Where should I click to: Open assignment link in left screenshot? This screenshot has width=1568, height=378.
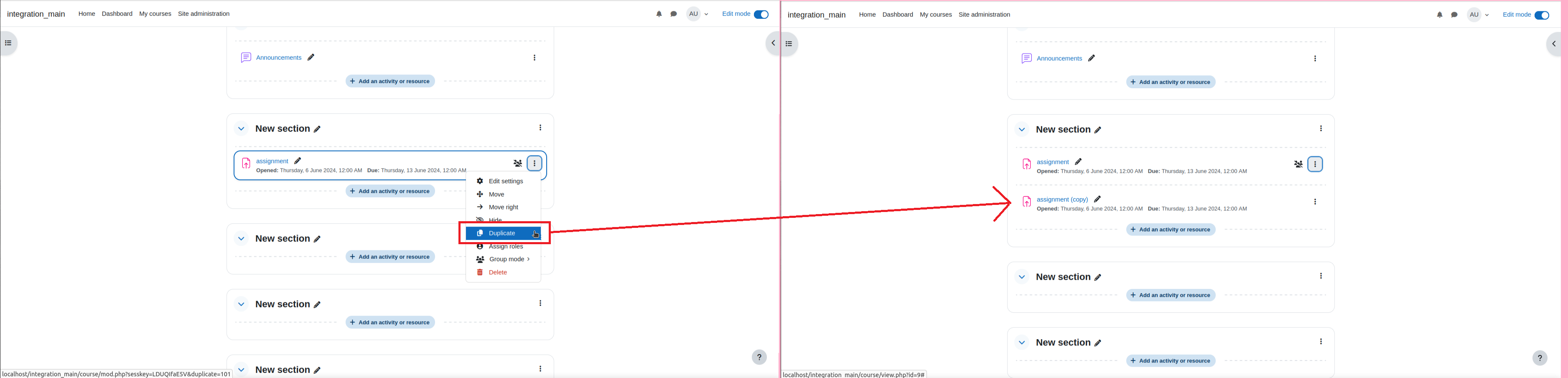pyautogui.click(x=272, y=161)
